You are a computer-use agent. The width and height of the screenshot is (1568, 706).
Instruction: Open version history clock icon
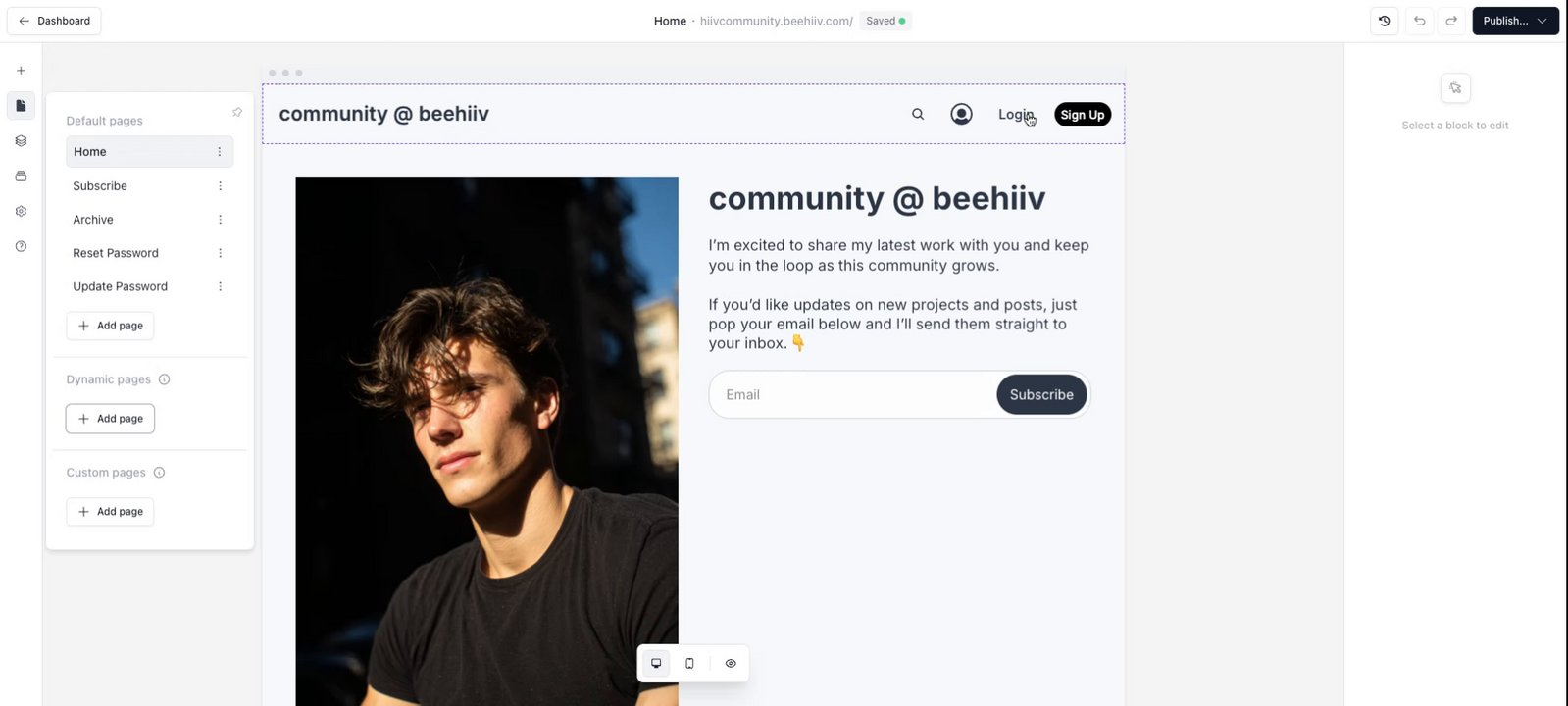pyautogui.click(x=1385, y=21)
